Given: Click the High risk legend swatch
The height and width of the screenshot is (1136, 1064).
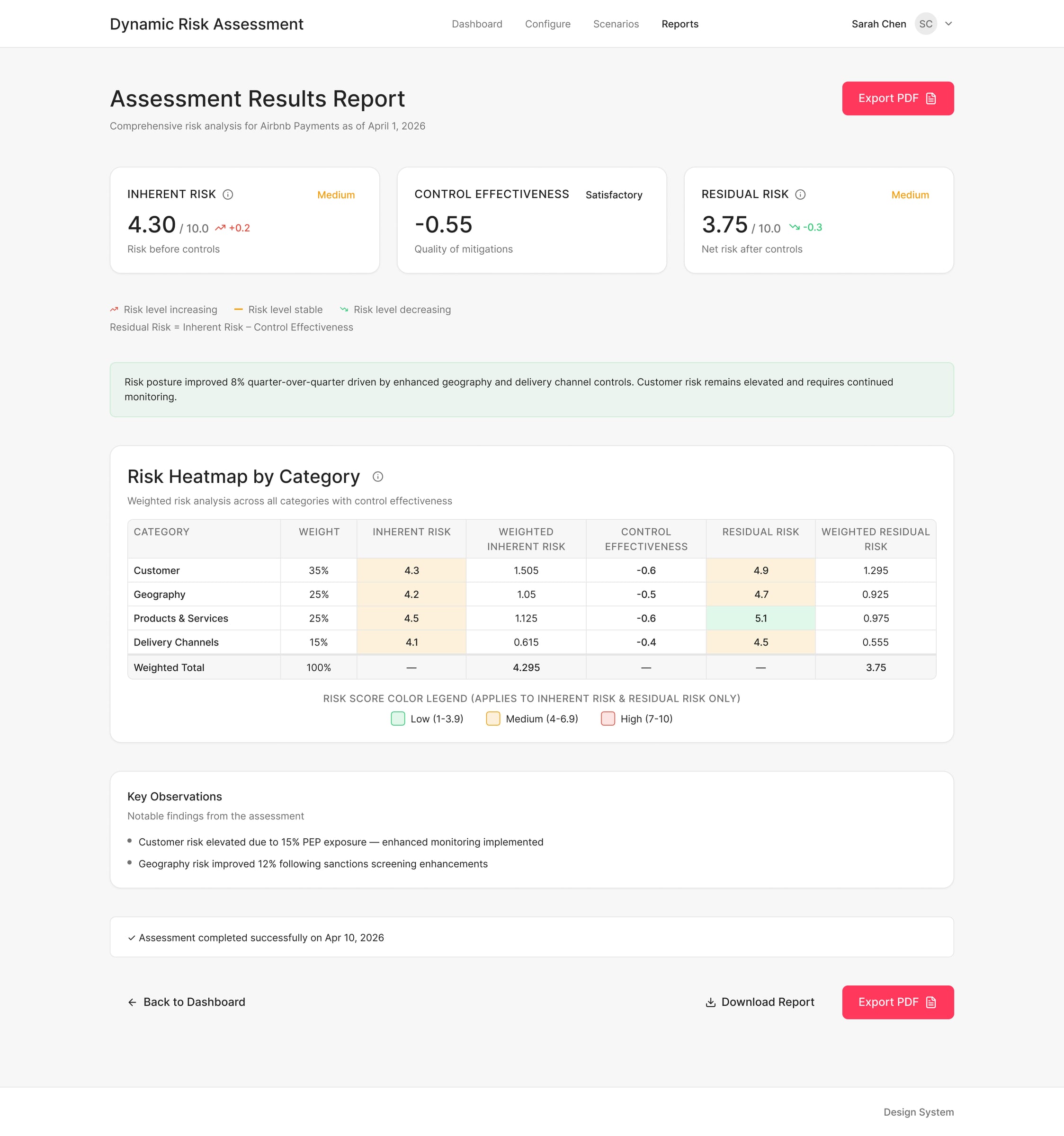Looking at the screenshot, I should (x=608, y=719).
